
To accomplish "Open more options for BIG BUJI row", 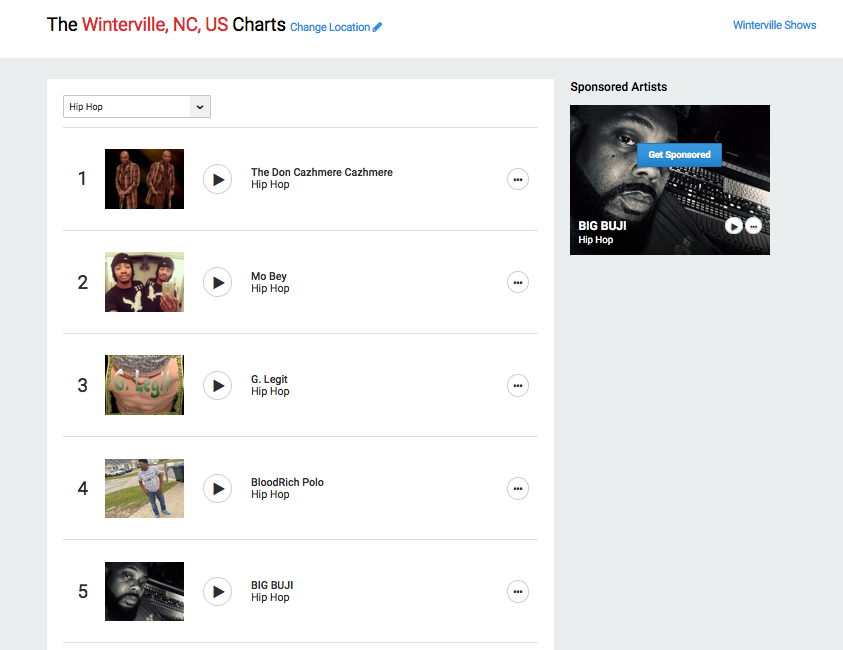I will (x=518, y=591).
